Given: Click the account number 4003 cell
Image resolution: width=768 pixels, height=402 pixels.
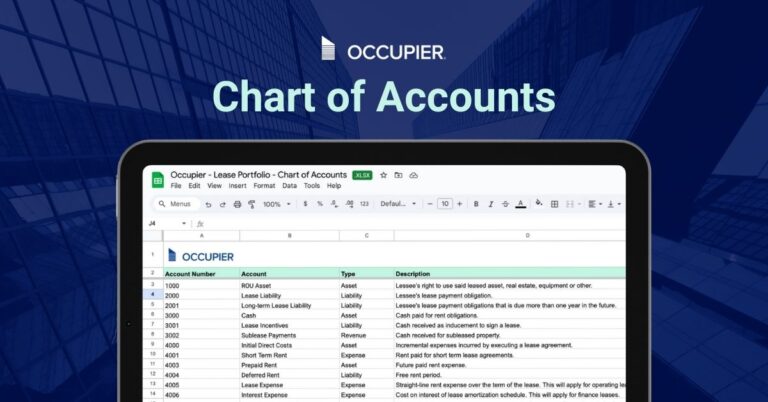Looking at the screenshot, I should pyautogui.click(x=201, y=365).
